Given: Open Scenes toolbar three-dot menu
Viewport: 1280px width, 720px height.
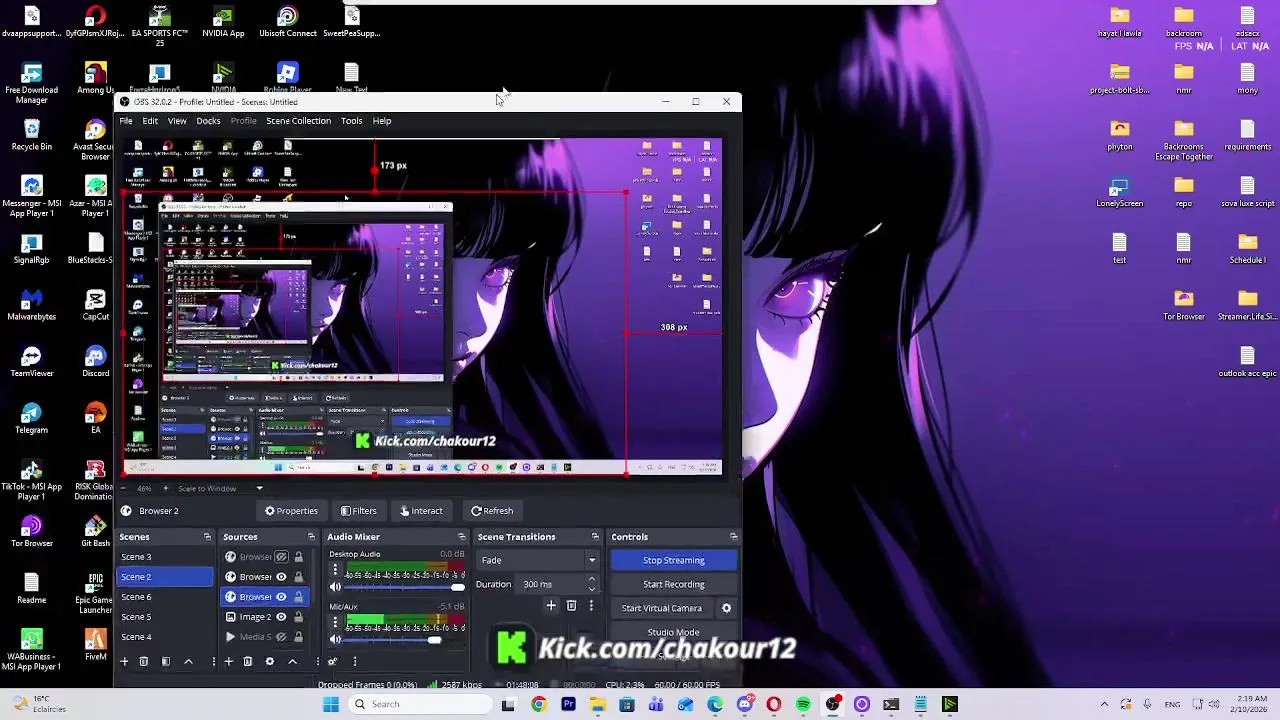Looking at the screenshot, I should pyautogui.click(x=213, y=661).
